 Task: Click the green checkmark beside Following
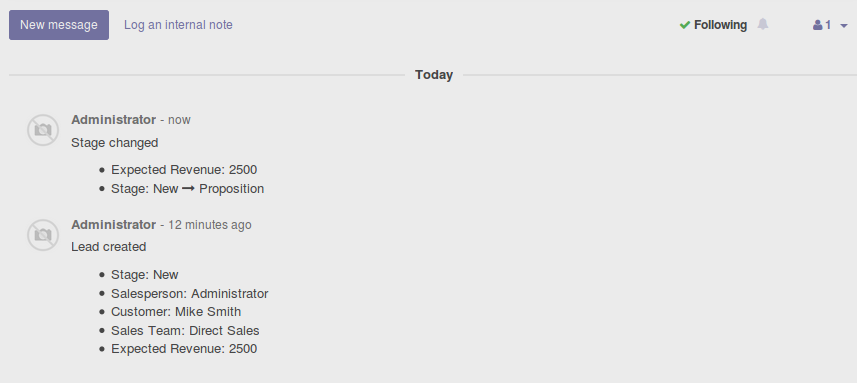click(x=685, y=25)
